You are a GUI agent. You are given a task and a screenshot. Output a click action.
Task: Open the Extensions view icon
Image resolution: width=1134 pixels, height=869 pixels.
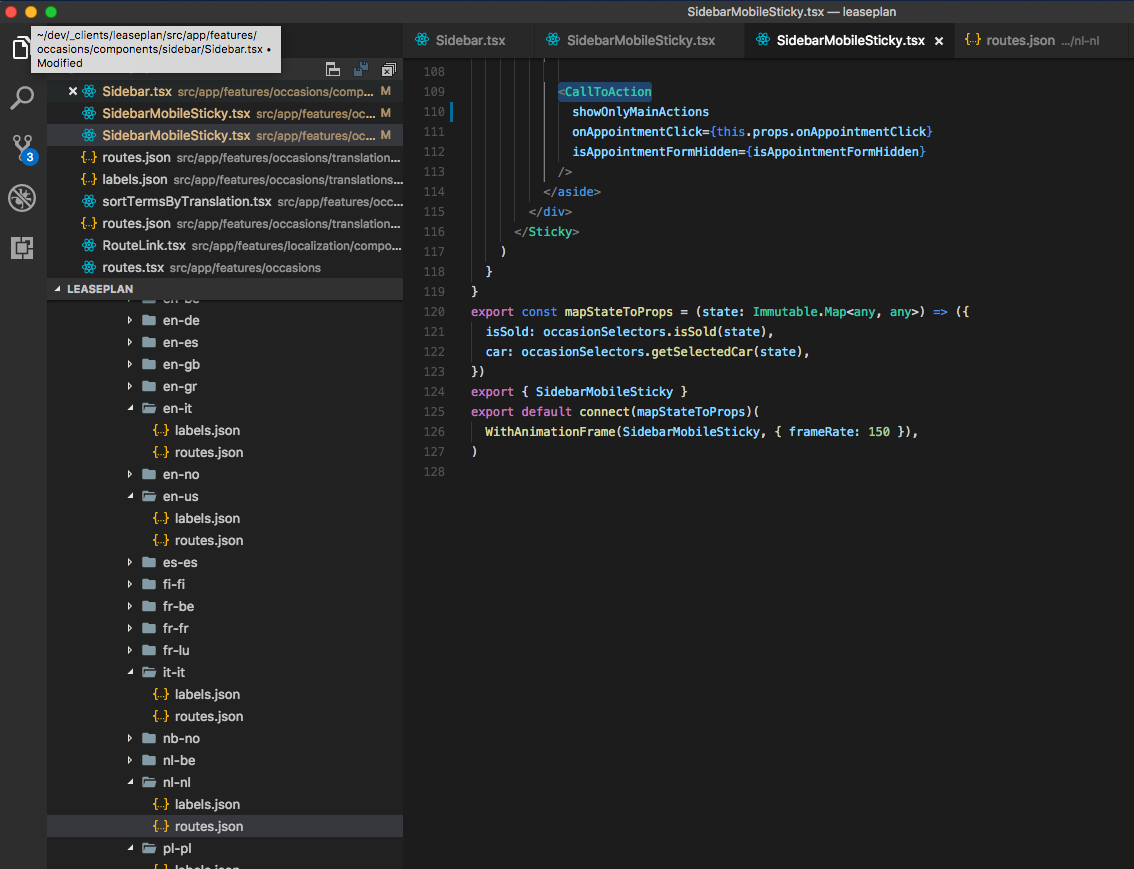(x=21, y=248)
